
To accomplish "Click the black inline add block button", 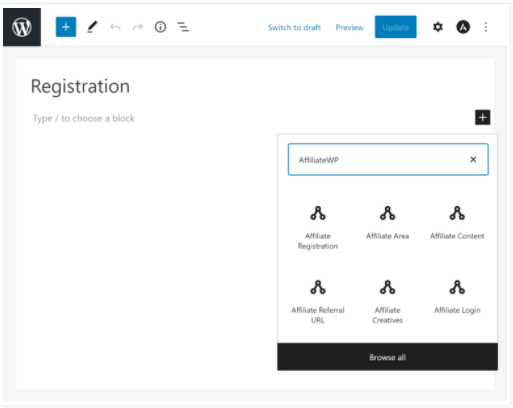I will (x=482, y=117).
